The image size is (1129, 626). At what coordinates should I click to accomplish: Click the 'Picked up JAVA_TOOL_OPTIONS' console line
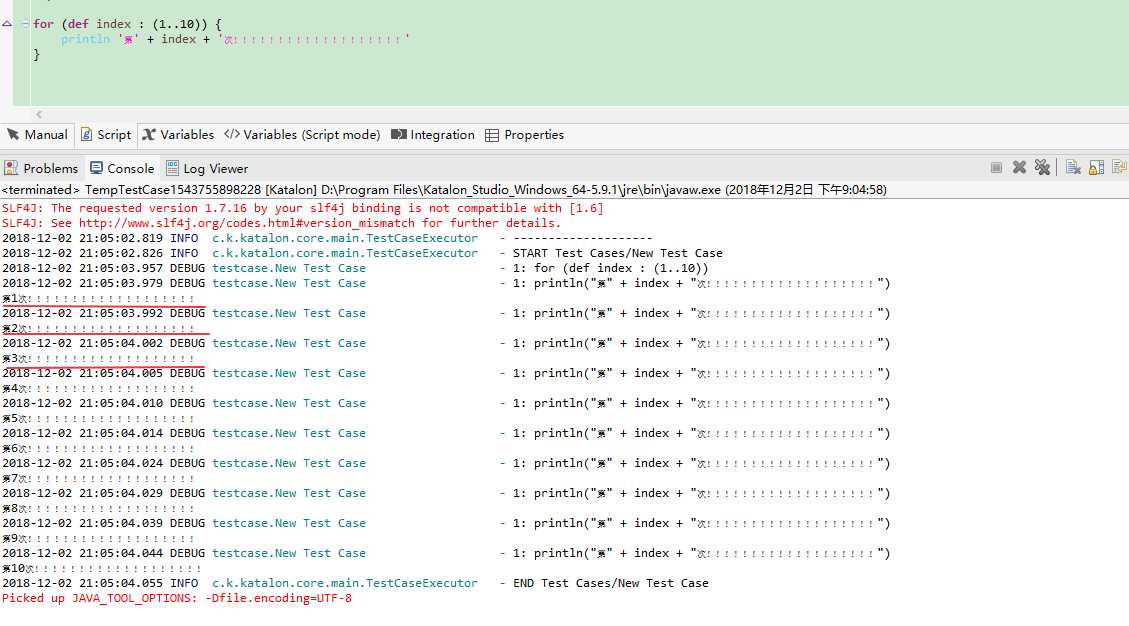tap(177, 598)
